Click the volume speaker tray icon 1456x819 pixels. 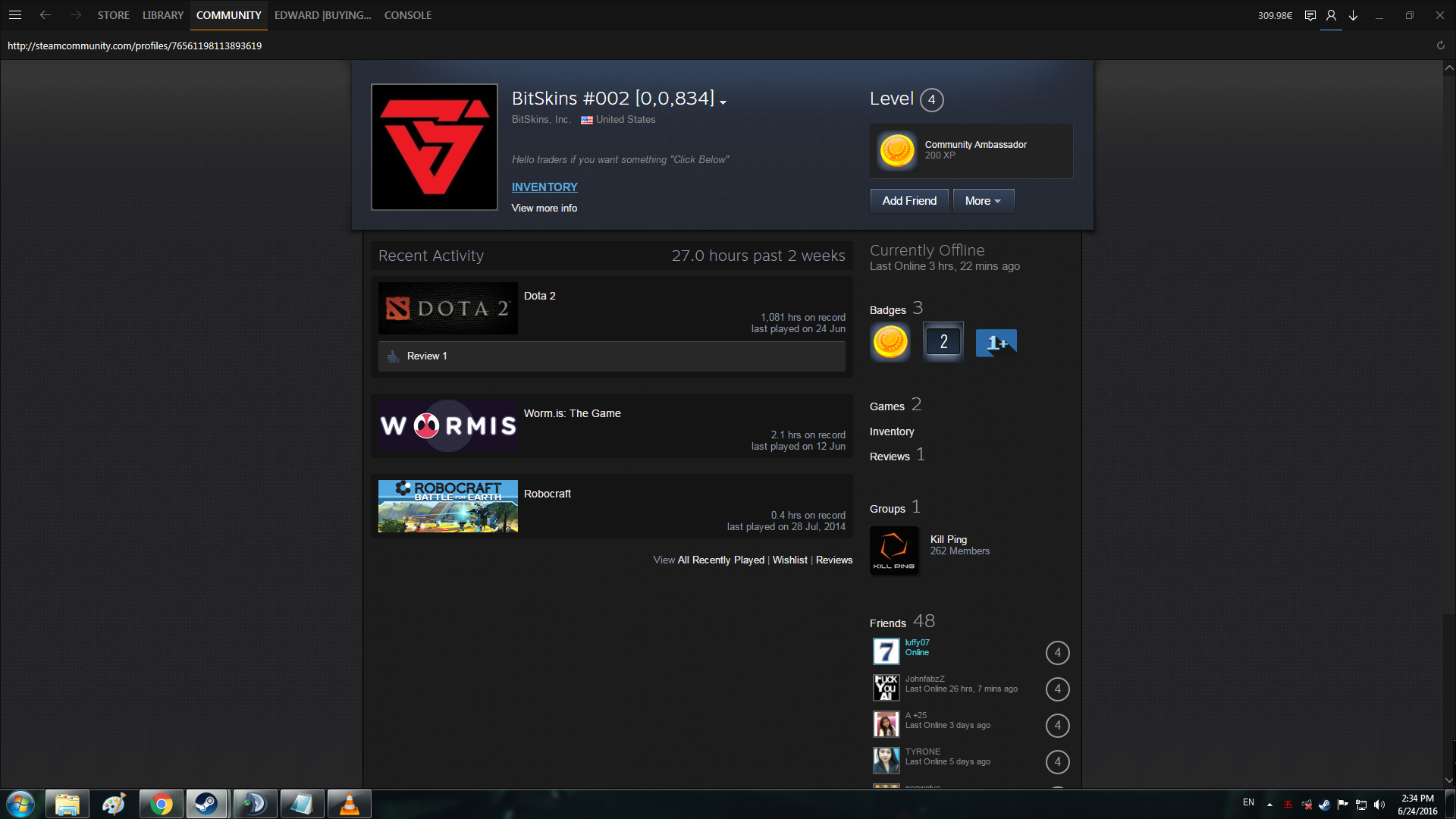(1379, 805)
